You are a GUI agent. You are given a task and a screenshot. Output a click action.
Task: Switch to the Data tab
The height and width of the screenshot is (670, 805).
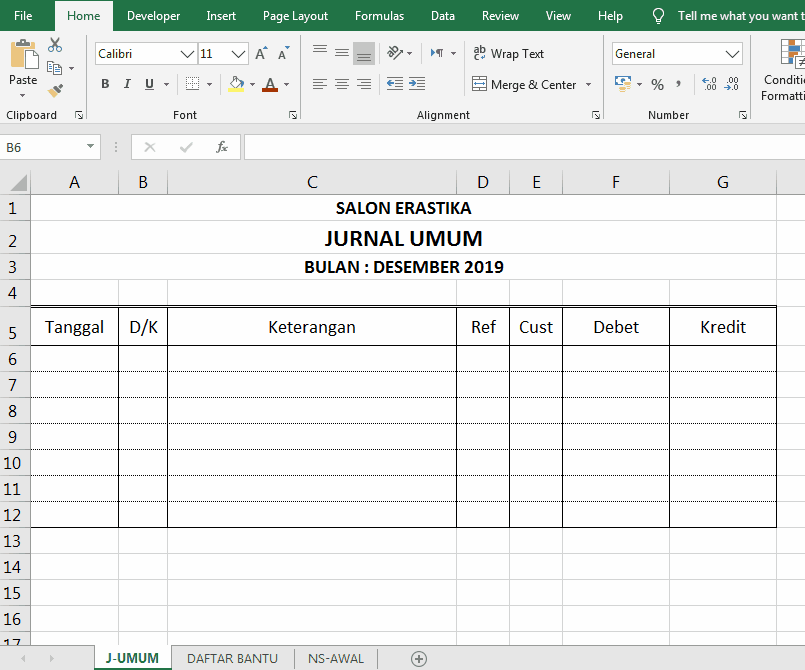tap(443, 16)
